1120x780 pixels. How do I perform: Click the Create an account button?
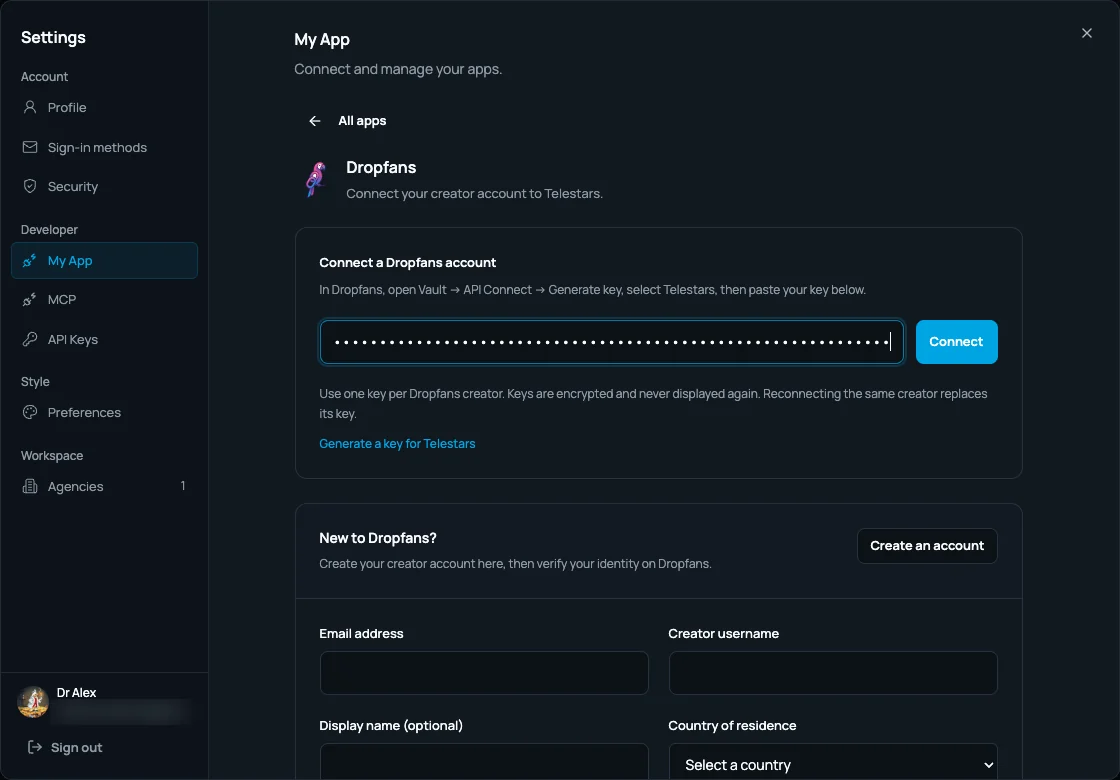[x=927, y=546]
